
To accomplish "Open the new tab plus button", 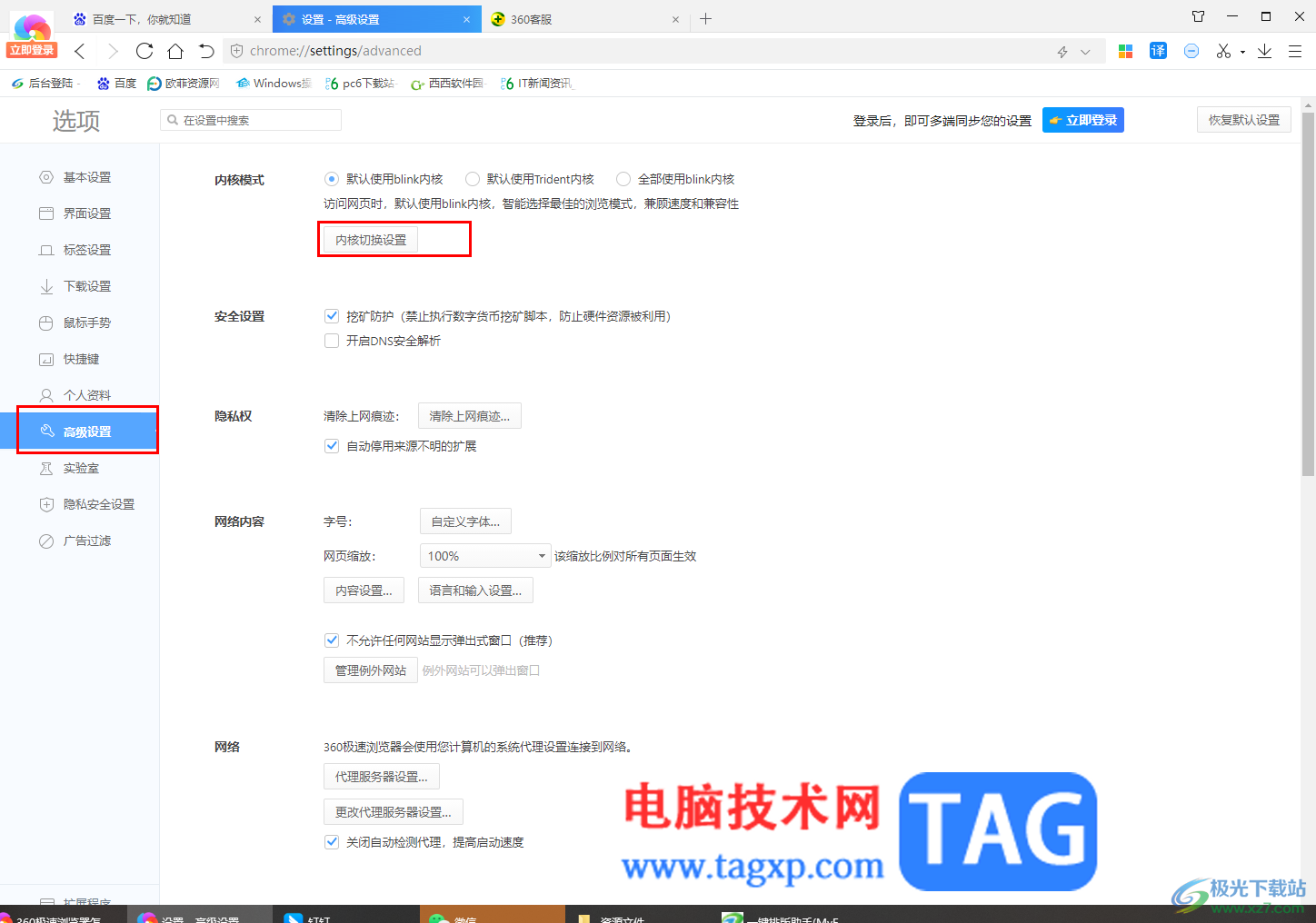I will tap(706, 18).
